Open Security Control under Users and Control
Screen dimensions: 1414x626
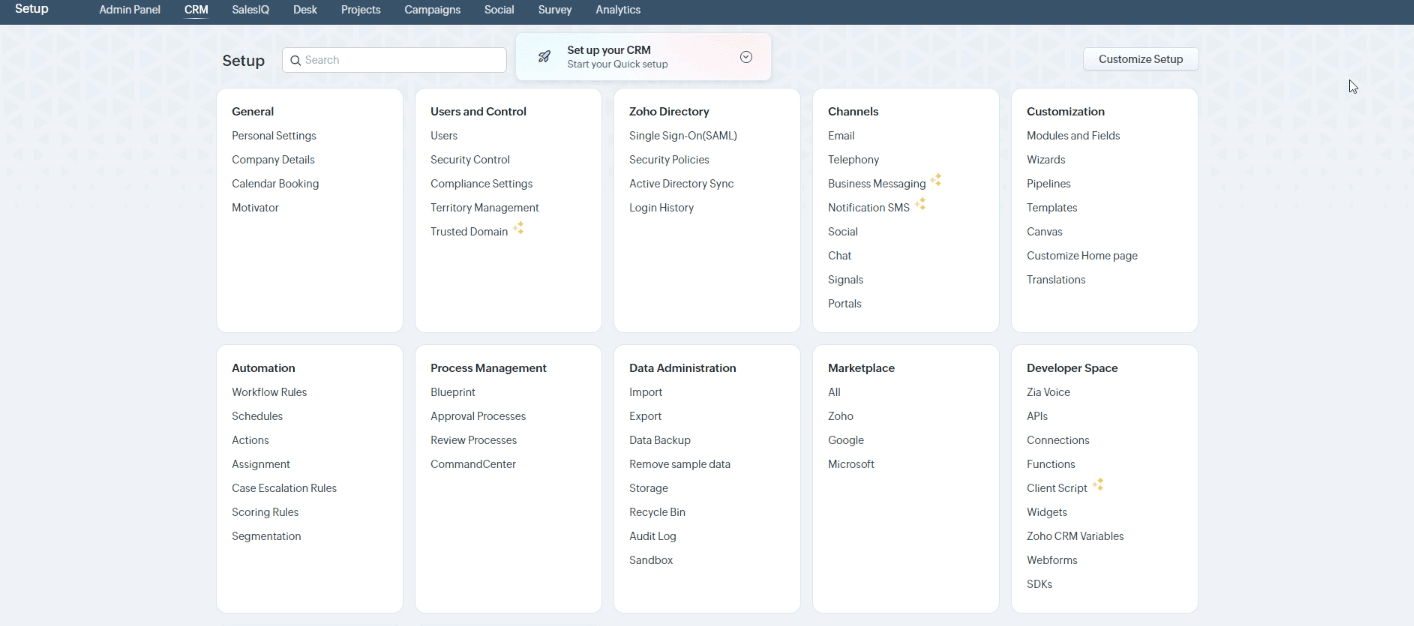pyautogui.click(x=470, y=159)
